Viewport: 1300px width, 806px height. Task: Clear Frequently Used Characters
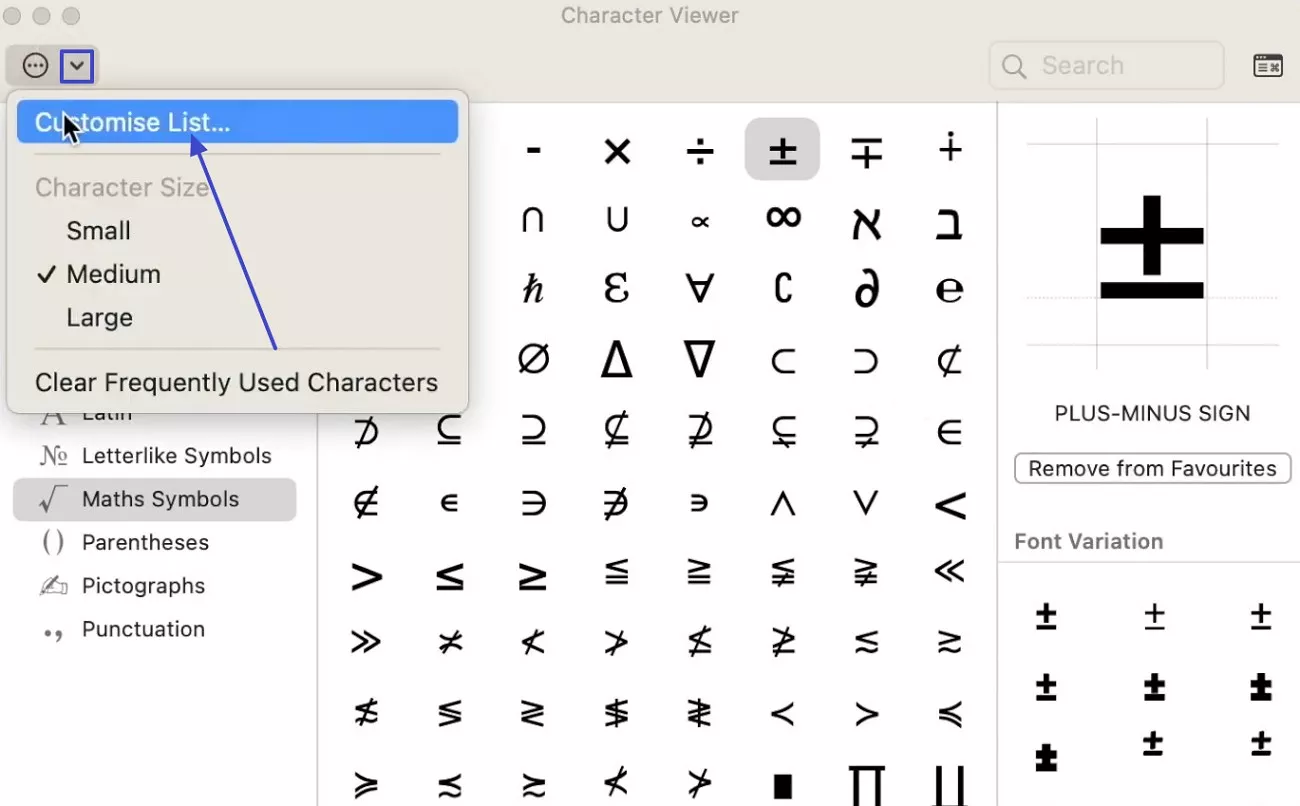[x=236, y=382]
